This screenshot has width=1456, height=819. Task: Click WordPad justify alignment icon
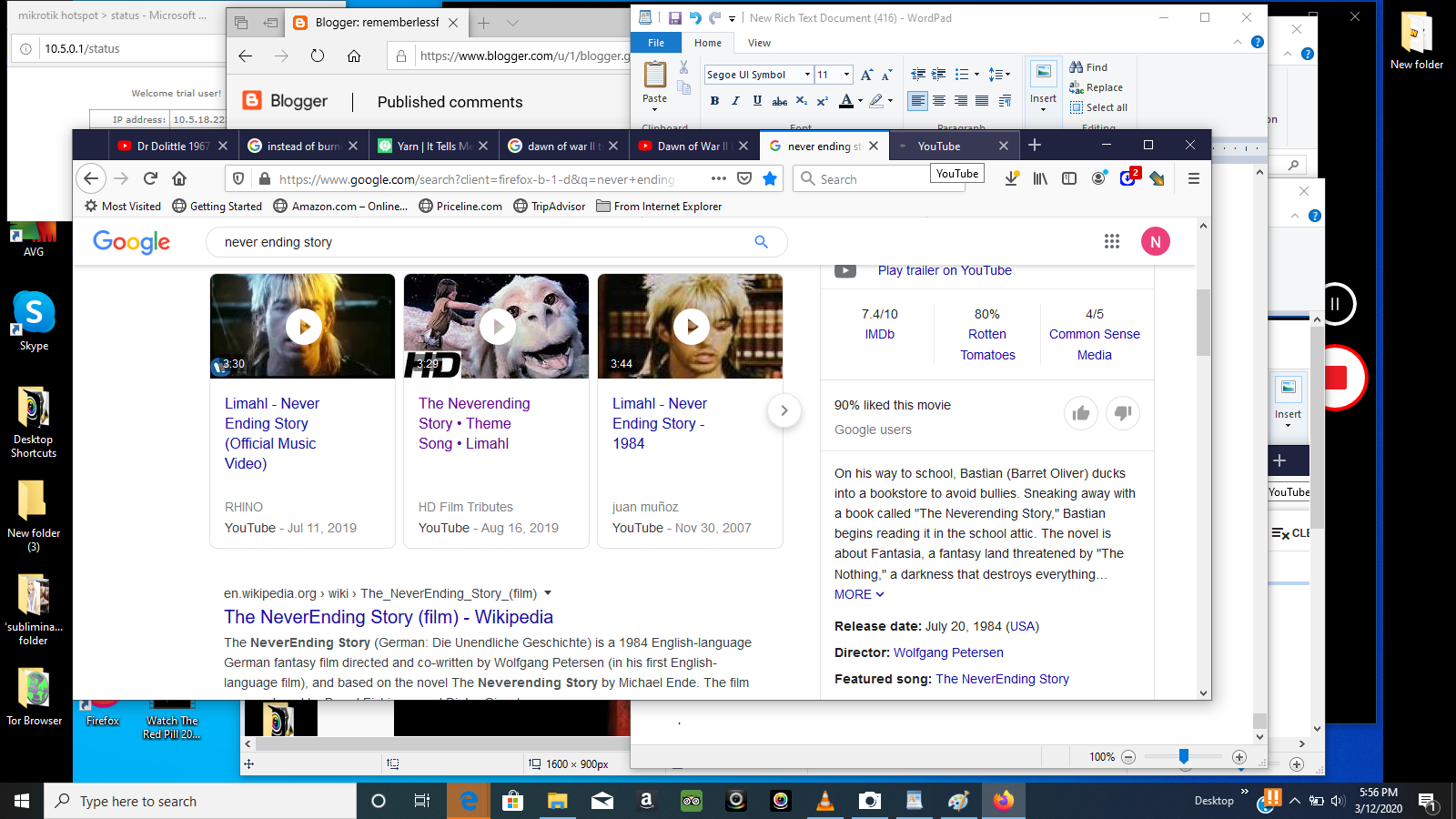pos(982,101)
